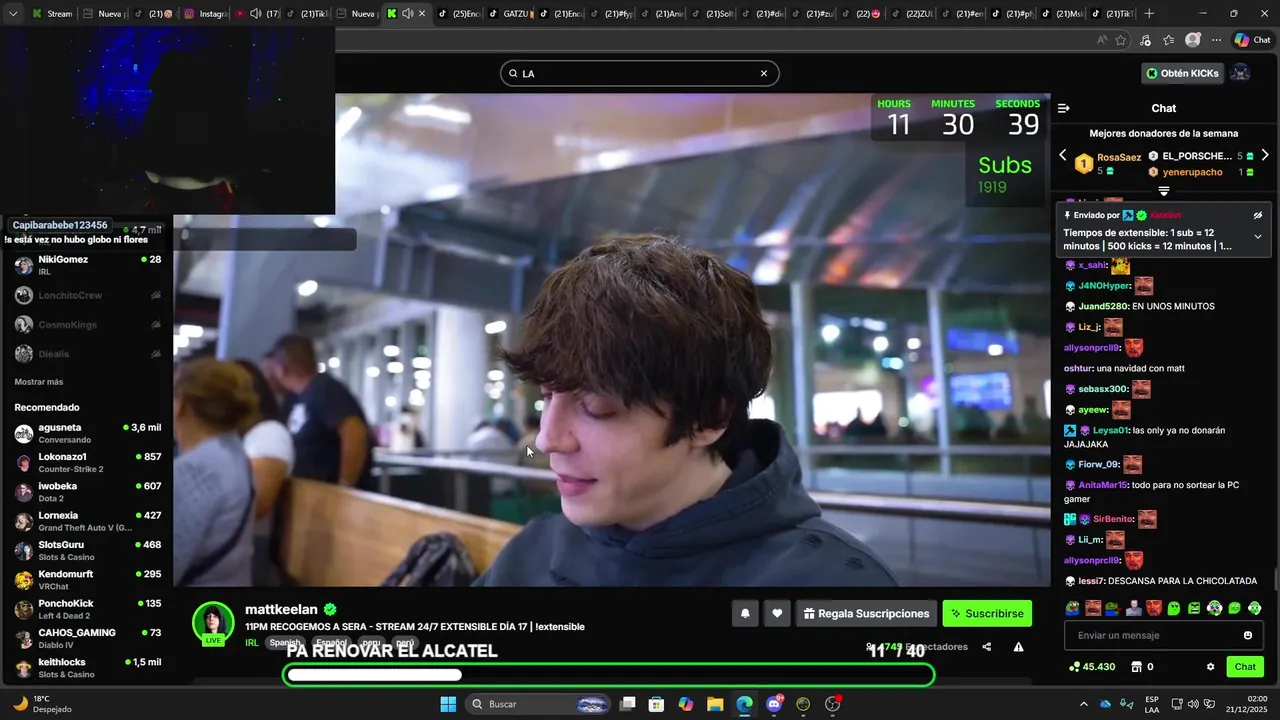Click the notification bell under the stream

pyautogui.click(x=745, y=613)
